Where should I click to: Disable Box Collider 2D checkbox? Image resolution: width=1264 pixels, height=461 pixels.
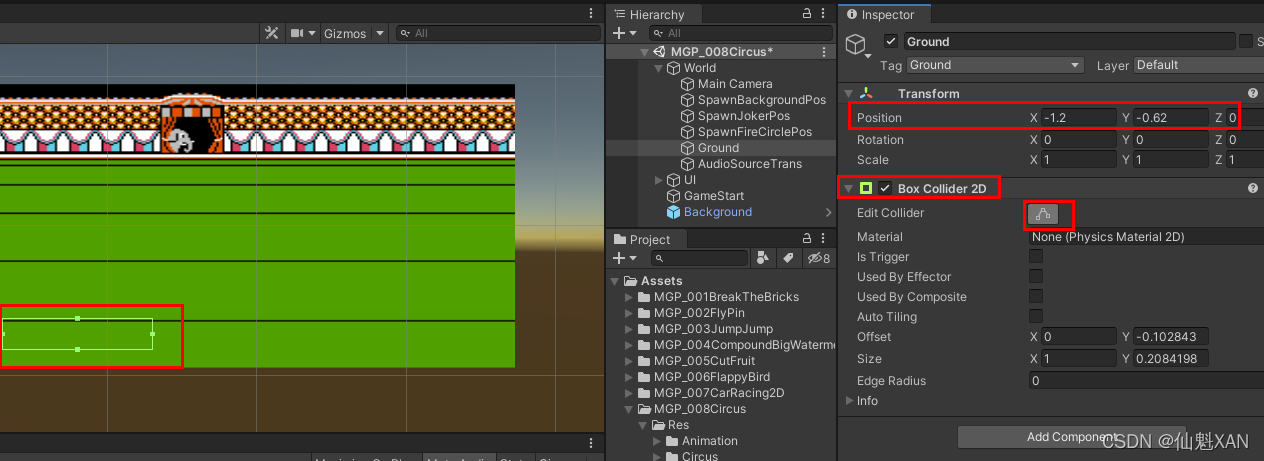coord(885,188)
